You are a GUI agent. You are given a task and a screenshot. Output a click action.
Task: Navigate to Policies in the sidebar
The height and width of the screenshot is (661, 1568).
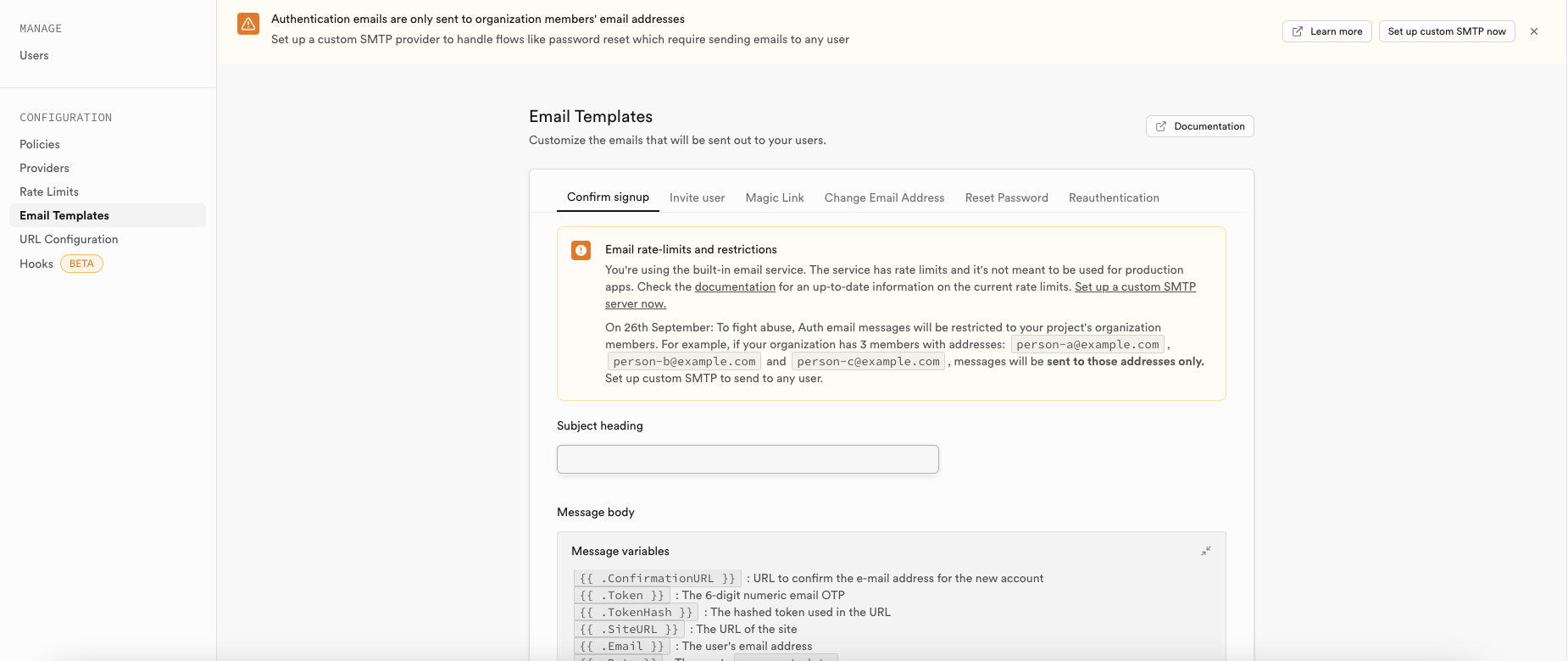click(x=40, y=144)
